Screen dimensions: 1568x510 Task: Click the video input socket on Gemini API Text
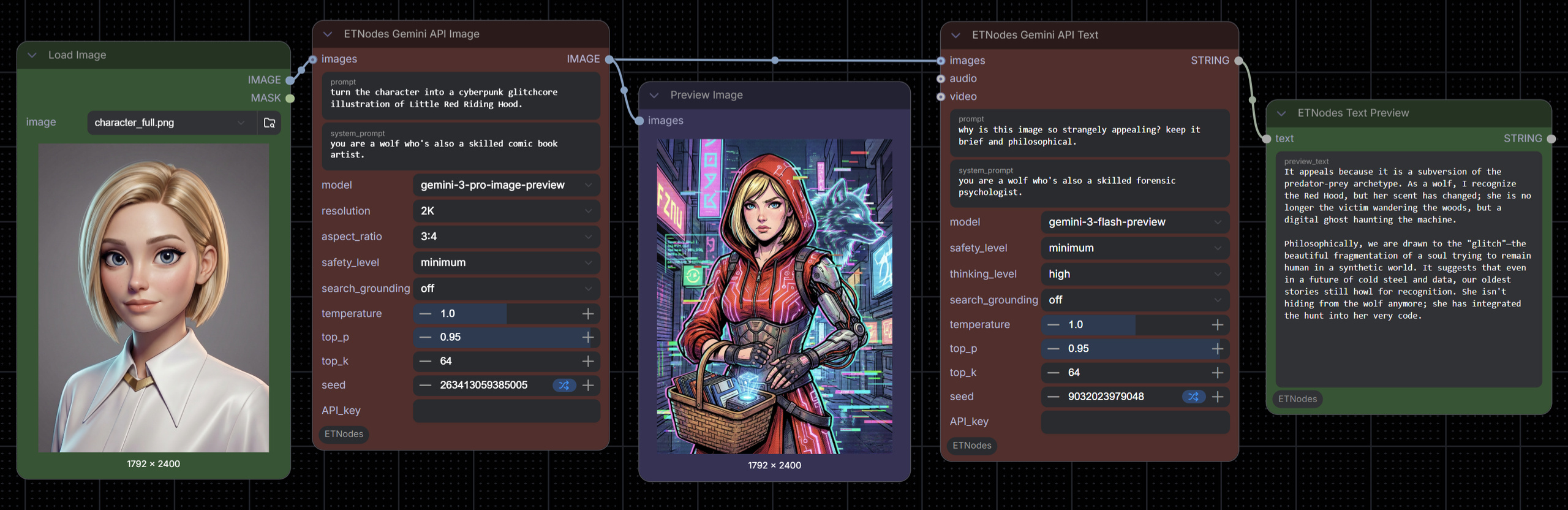pos(941,97)
